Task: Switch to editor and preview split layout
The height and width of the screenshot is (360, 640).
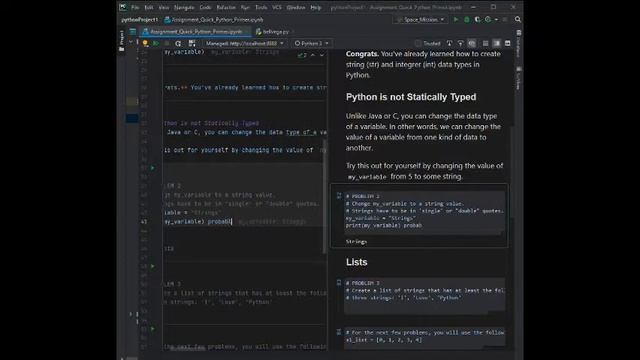Action: click(x=496, y=43)
